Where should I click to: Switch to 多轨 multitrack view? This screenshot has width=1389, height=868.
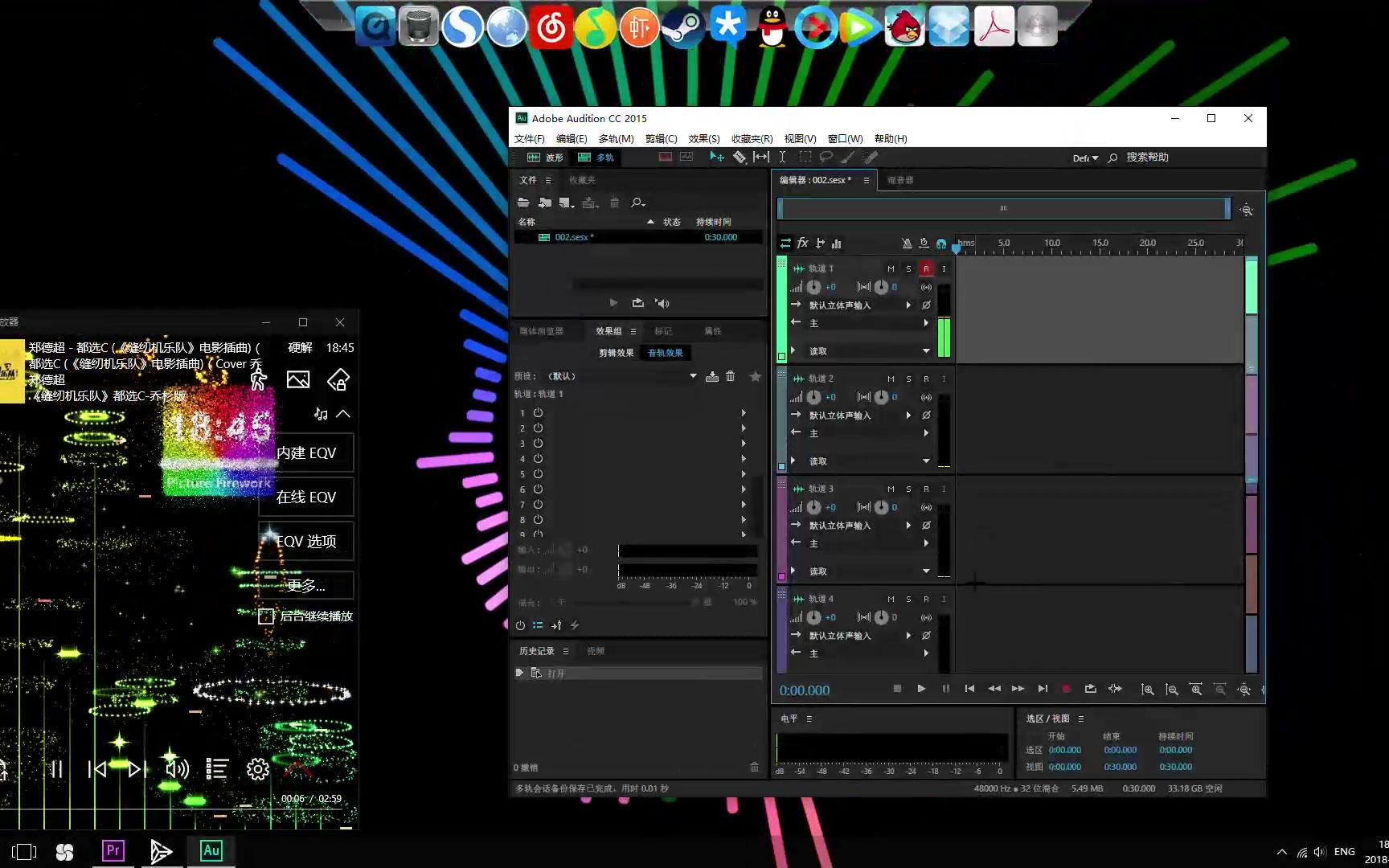click(596, 158)
